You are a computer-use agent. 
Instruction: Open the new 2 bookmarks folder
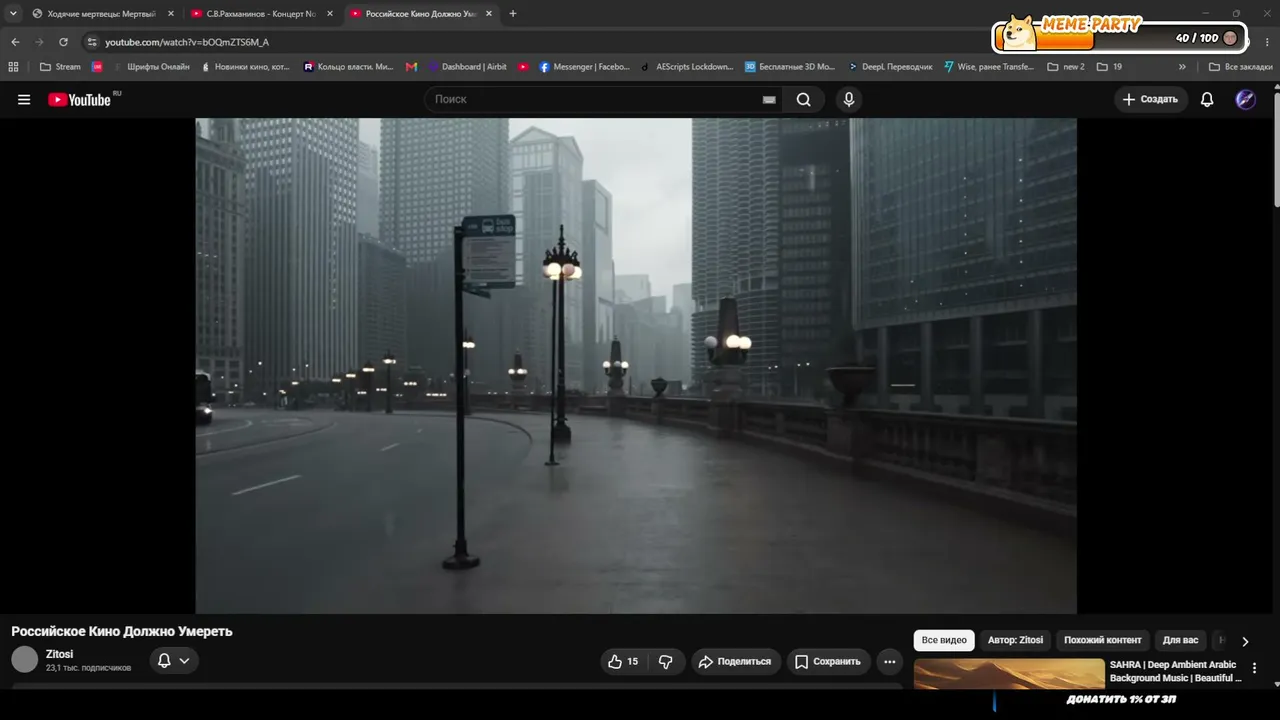(1066, 67)
